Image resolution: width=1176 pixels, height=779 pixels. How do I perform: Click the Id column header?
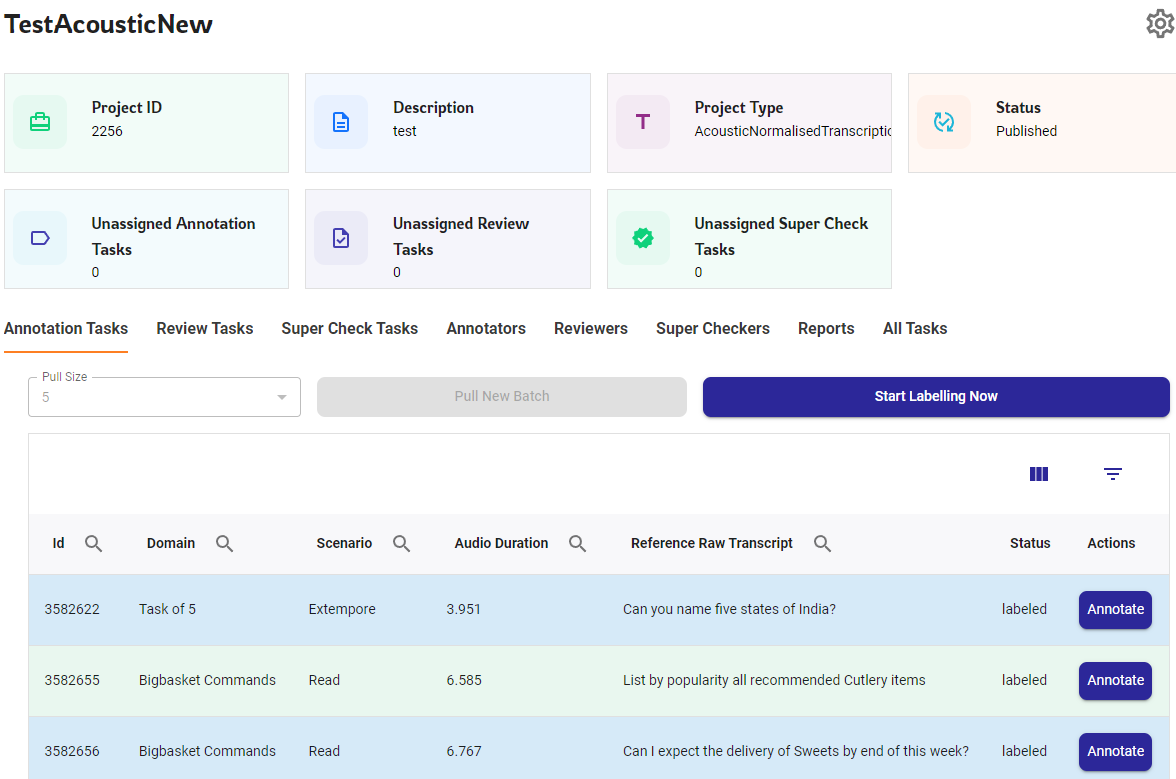(58, 544)
